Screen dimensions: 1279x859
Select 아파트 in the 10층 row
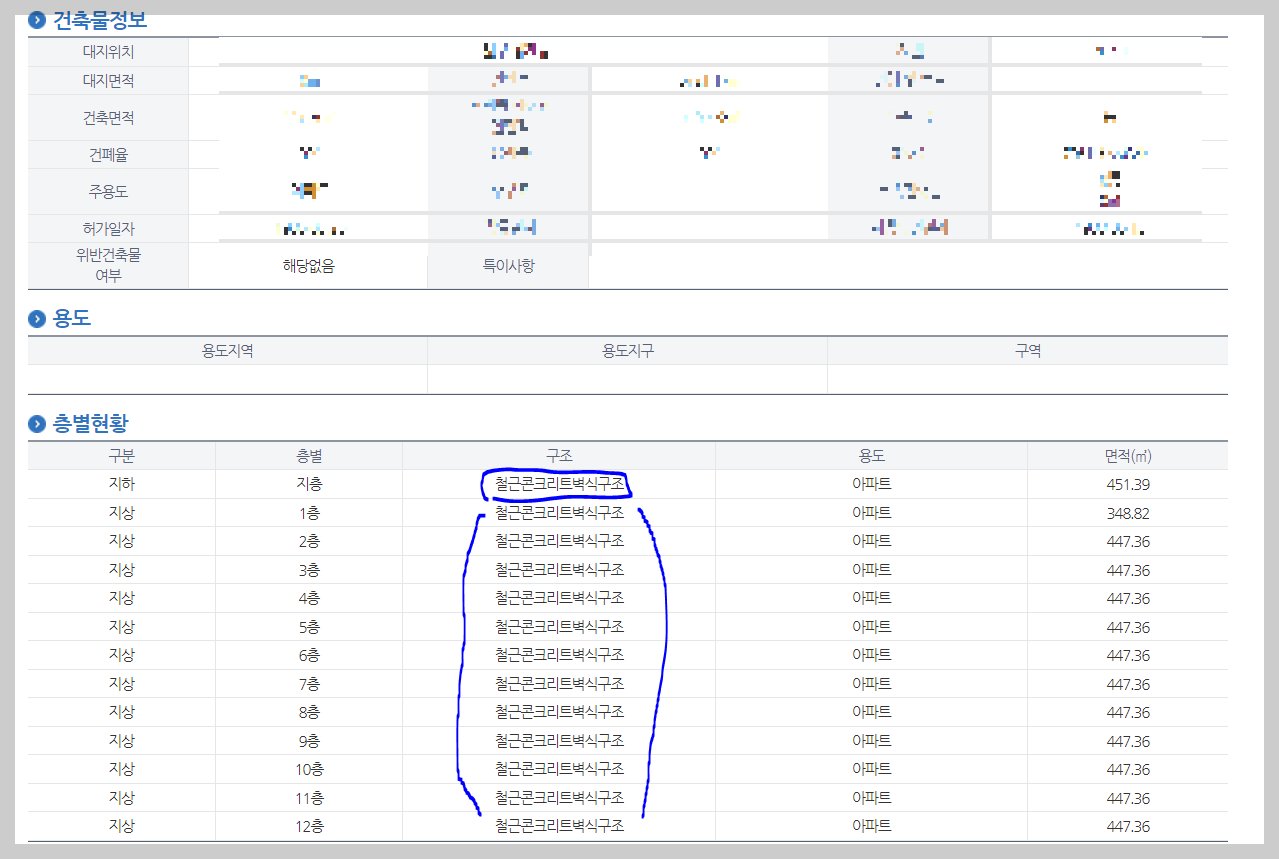pos(871,769)
